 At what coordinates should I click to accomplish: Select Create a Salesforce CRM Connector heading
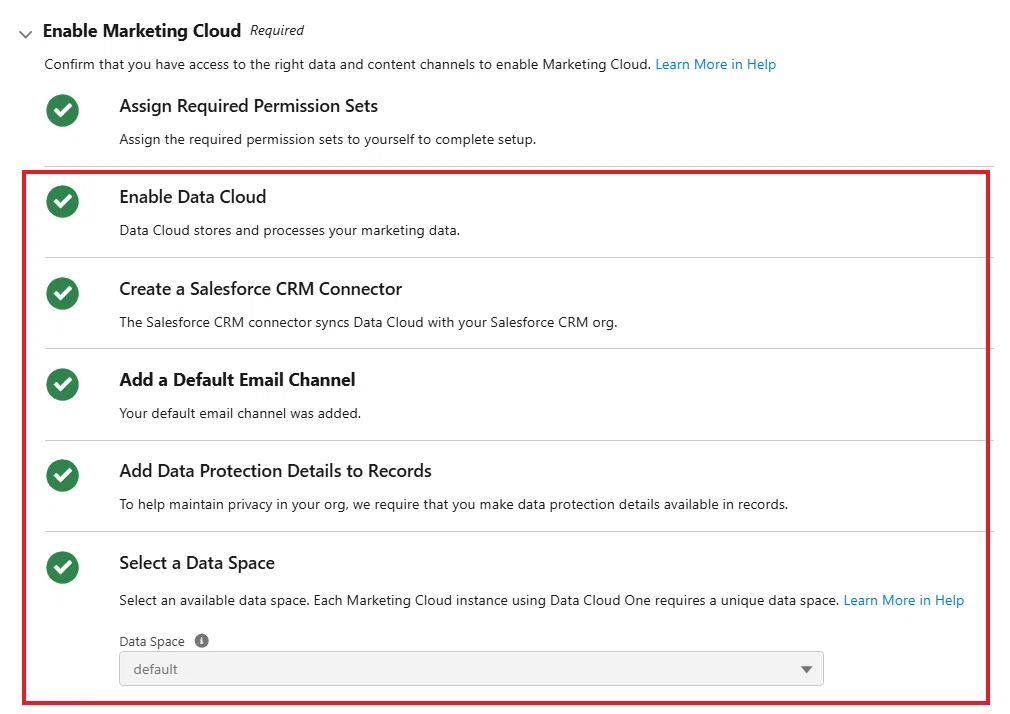260,289
